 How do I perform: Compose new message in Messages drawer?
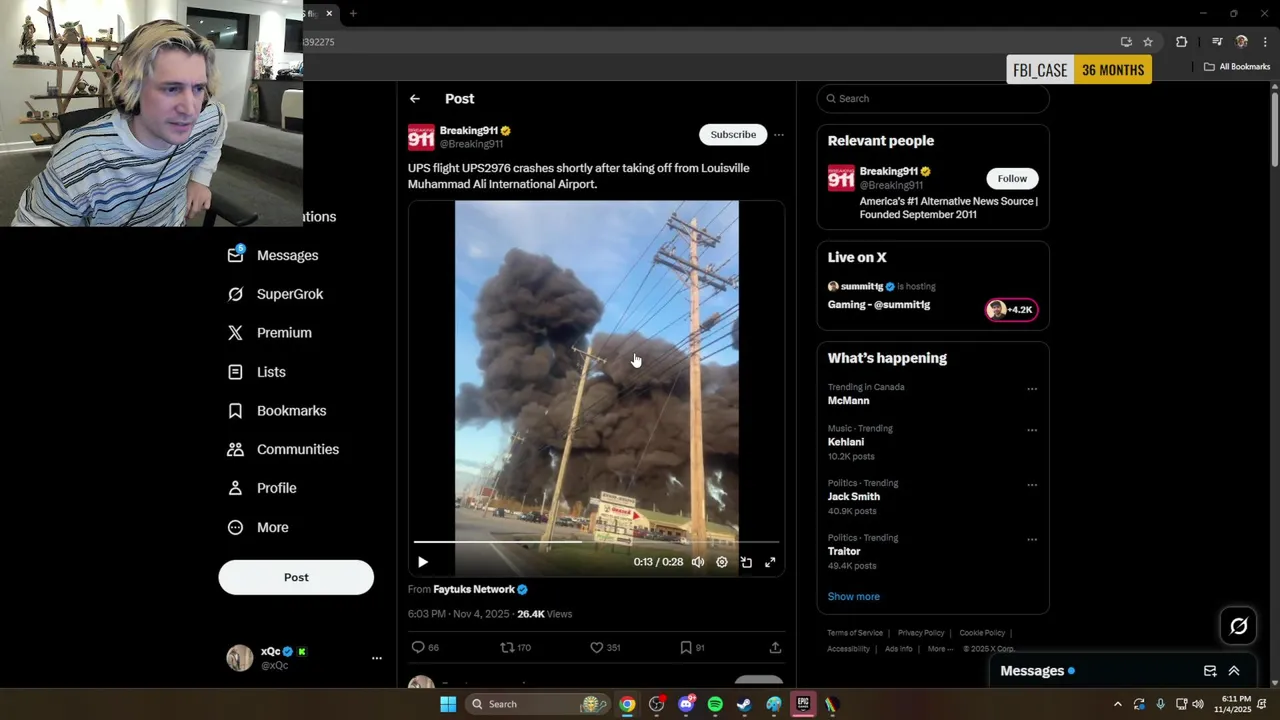[1210, 671]
